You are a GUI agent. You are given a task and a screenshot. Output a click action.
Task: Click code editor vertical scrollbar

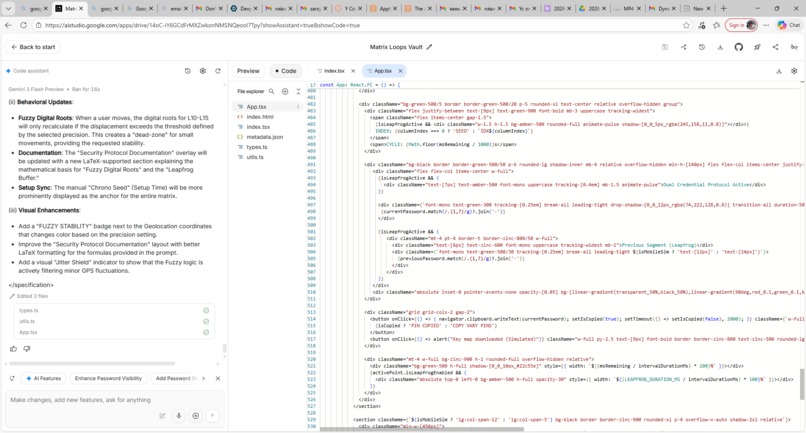pos(802,384)
